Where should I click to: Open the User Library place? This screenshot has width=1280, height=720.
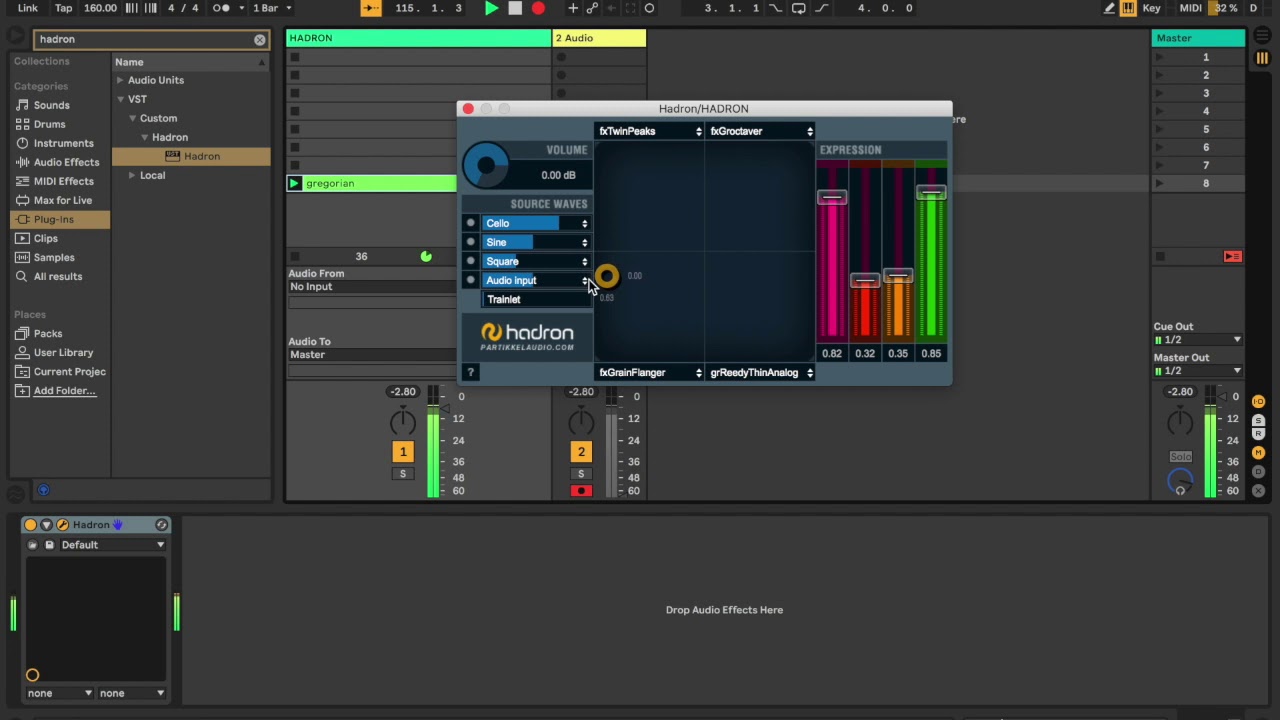coord(63,352)
